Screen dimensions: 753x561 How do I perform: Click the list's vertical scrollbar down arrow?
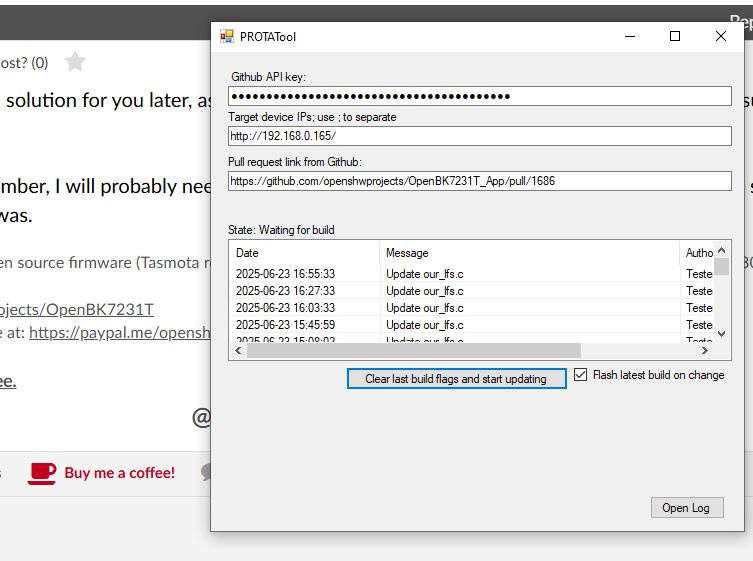click(721, 334)
